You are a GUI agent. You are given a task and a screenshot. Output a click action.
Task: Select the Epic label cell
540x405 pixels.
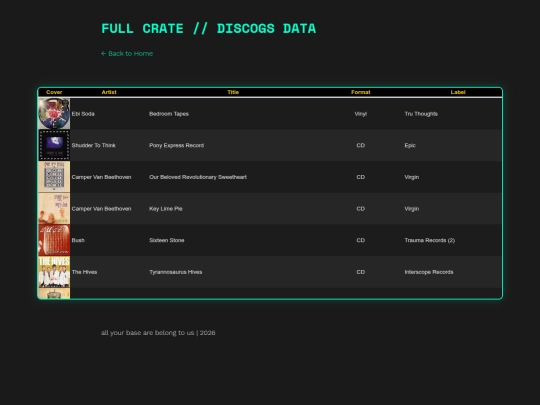pyautogui.click(x=410, y=145)
